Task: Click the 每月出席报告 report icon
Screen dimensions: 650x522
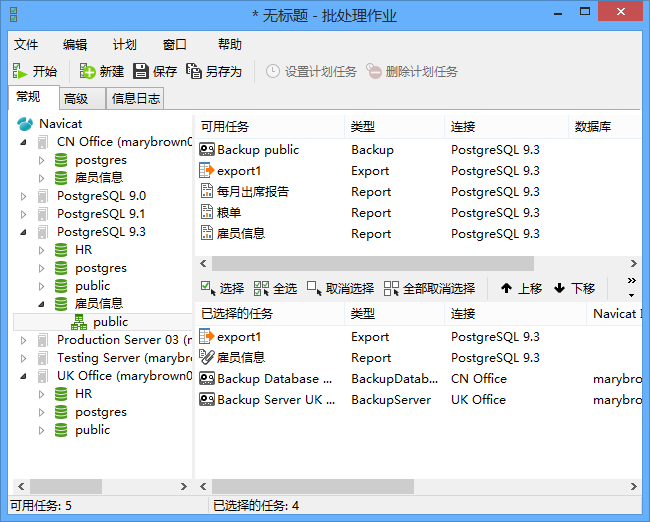Action: click(206, 191)
